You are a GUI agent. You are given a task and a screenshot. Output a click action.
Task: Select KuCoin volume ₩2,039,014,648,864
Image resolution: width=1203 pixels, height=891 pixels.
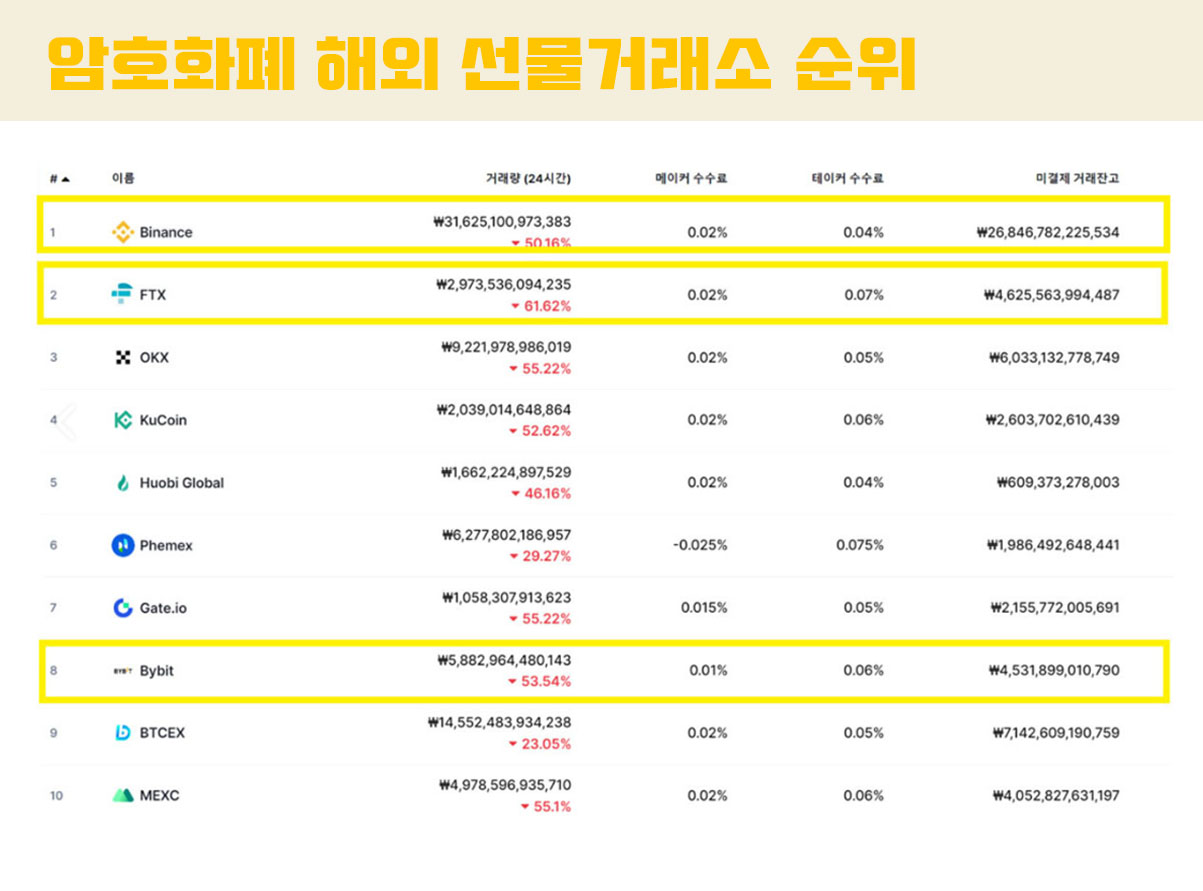click(x=504, y=410)
